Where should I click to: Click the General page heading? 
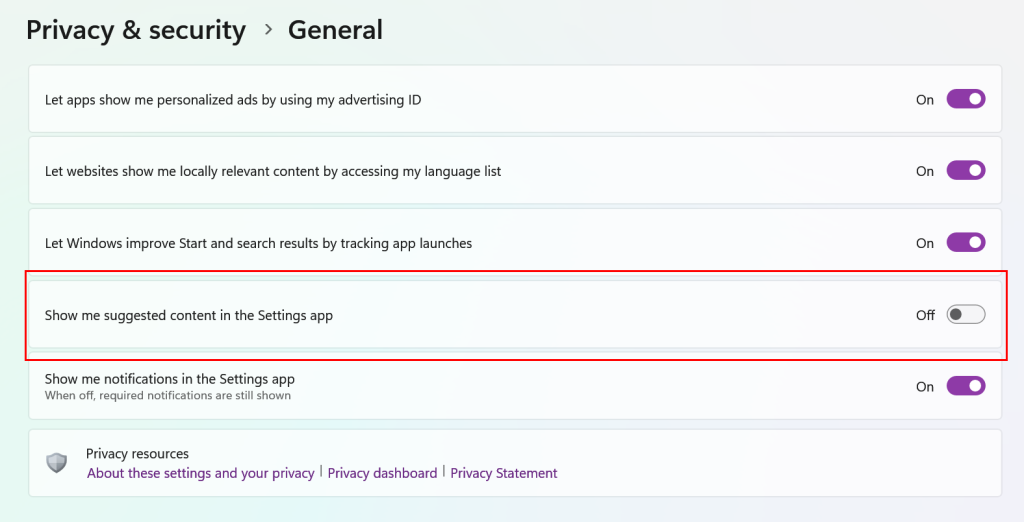[335, 30]
